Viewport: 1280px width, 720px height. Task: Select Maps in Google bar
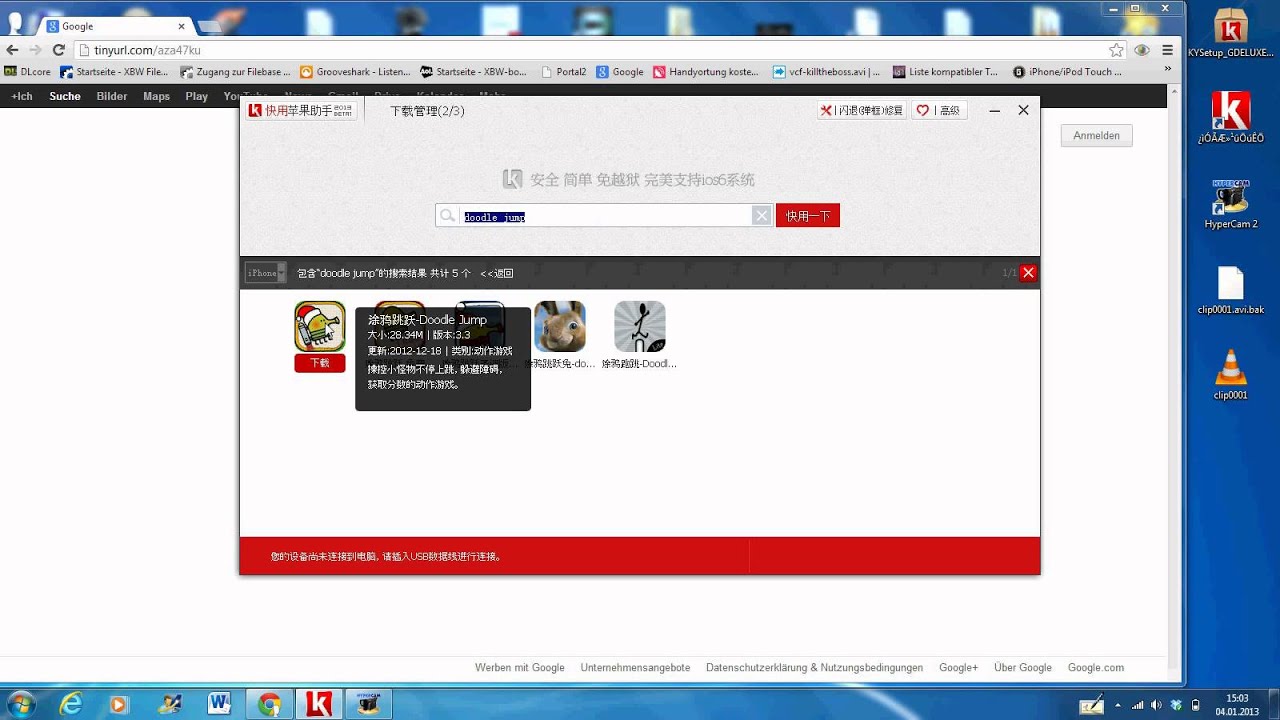(156, 96)
